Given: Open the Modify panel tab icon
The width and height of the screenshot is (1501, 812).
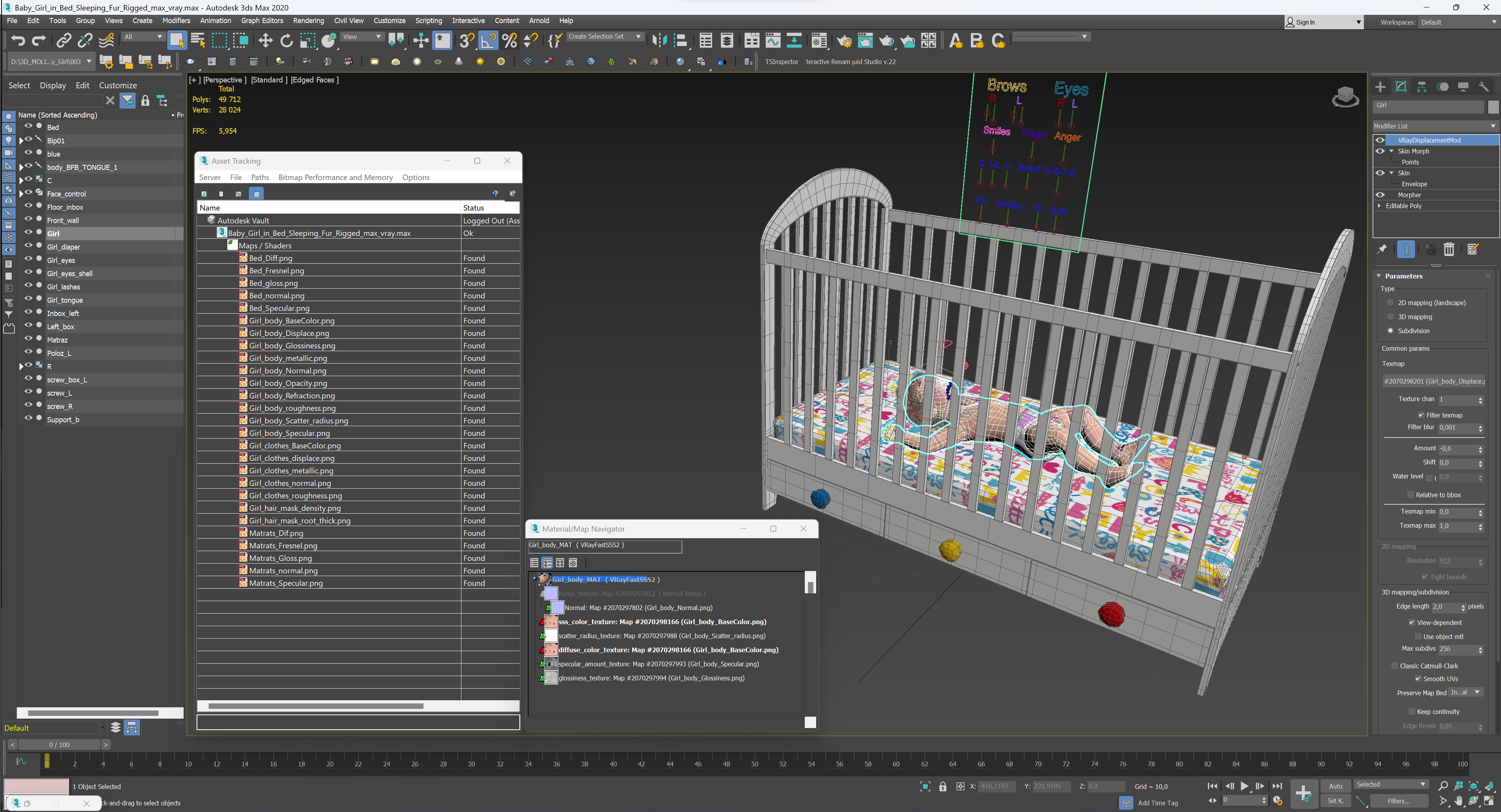Looking at the screenshot, I should pos(1401,87).
